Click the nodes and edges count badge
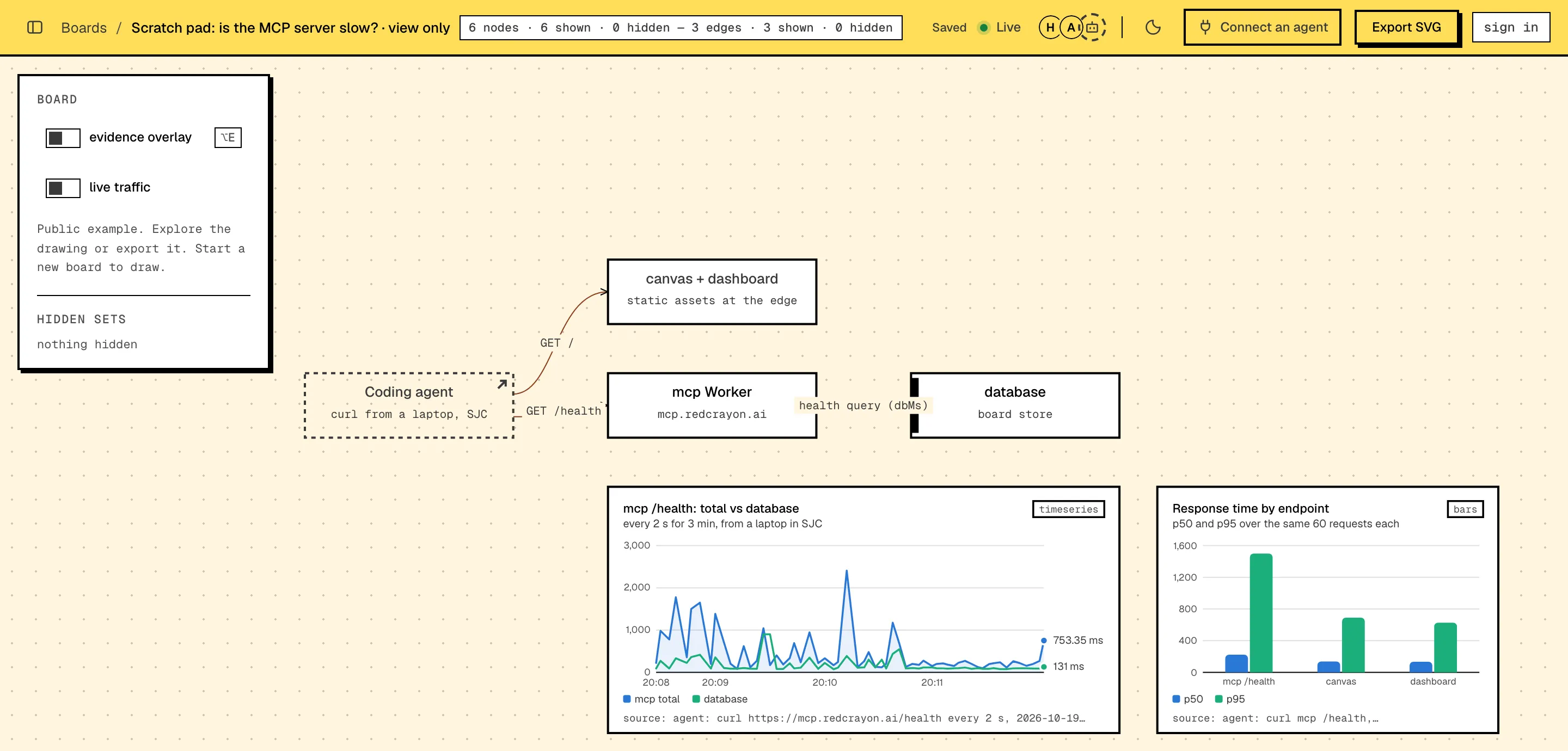Image resolution: width=1568 pixels, height=751 pixels. tap(681, 28)
